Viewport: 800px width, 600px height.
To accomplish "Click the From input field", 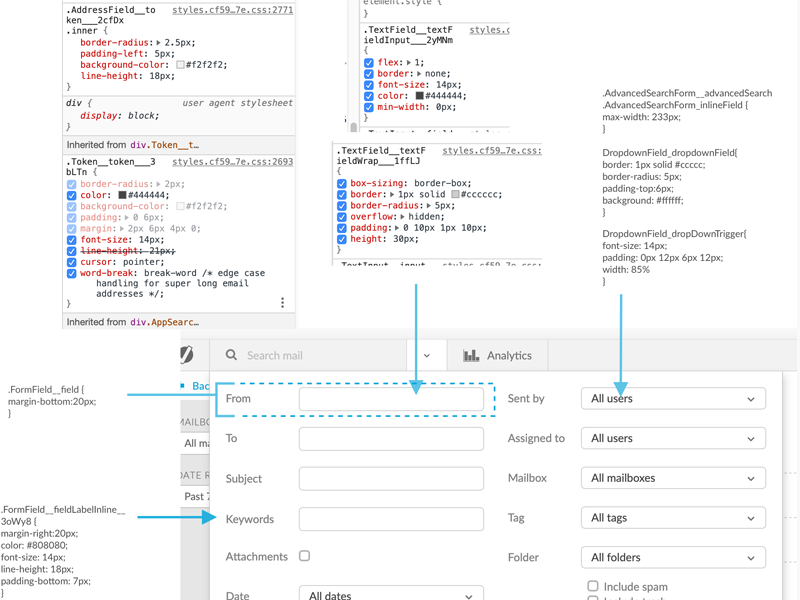I will tap(391, 398).
